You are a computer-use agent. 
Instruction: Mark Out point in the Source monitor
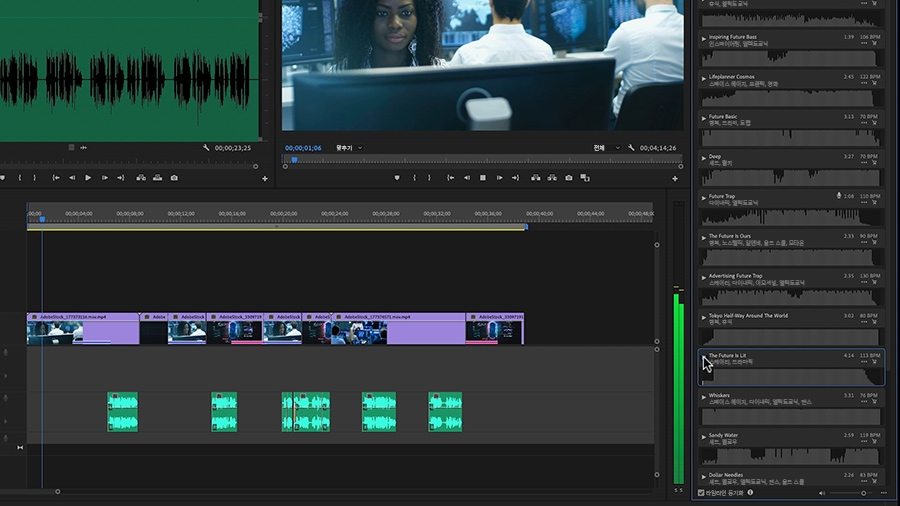(x=34, y=178)
